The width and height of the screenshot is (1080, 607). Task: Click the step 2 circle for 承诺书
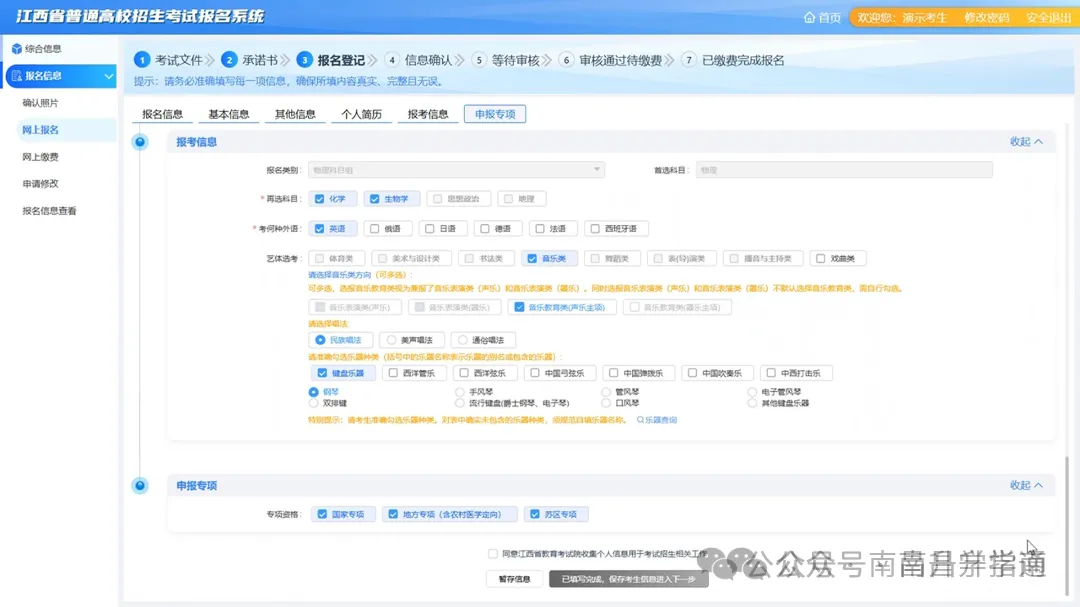click(x=229, y=60)
